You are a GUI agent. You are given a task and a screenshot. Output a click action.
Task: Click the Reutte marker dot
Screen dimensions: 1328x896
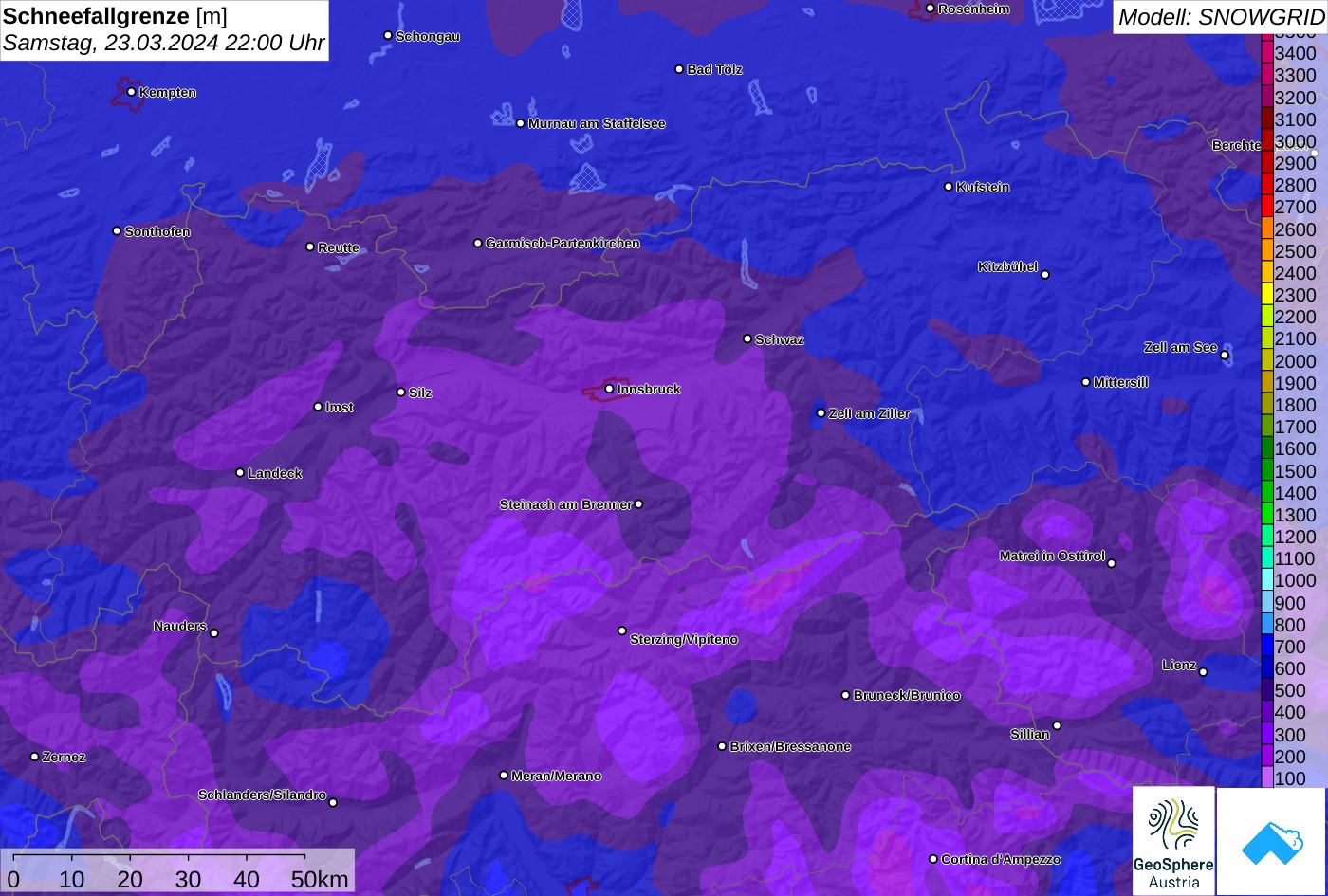[309, 247]
